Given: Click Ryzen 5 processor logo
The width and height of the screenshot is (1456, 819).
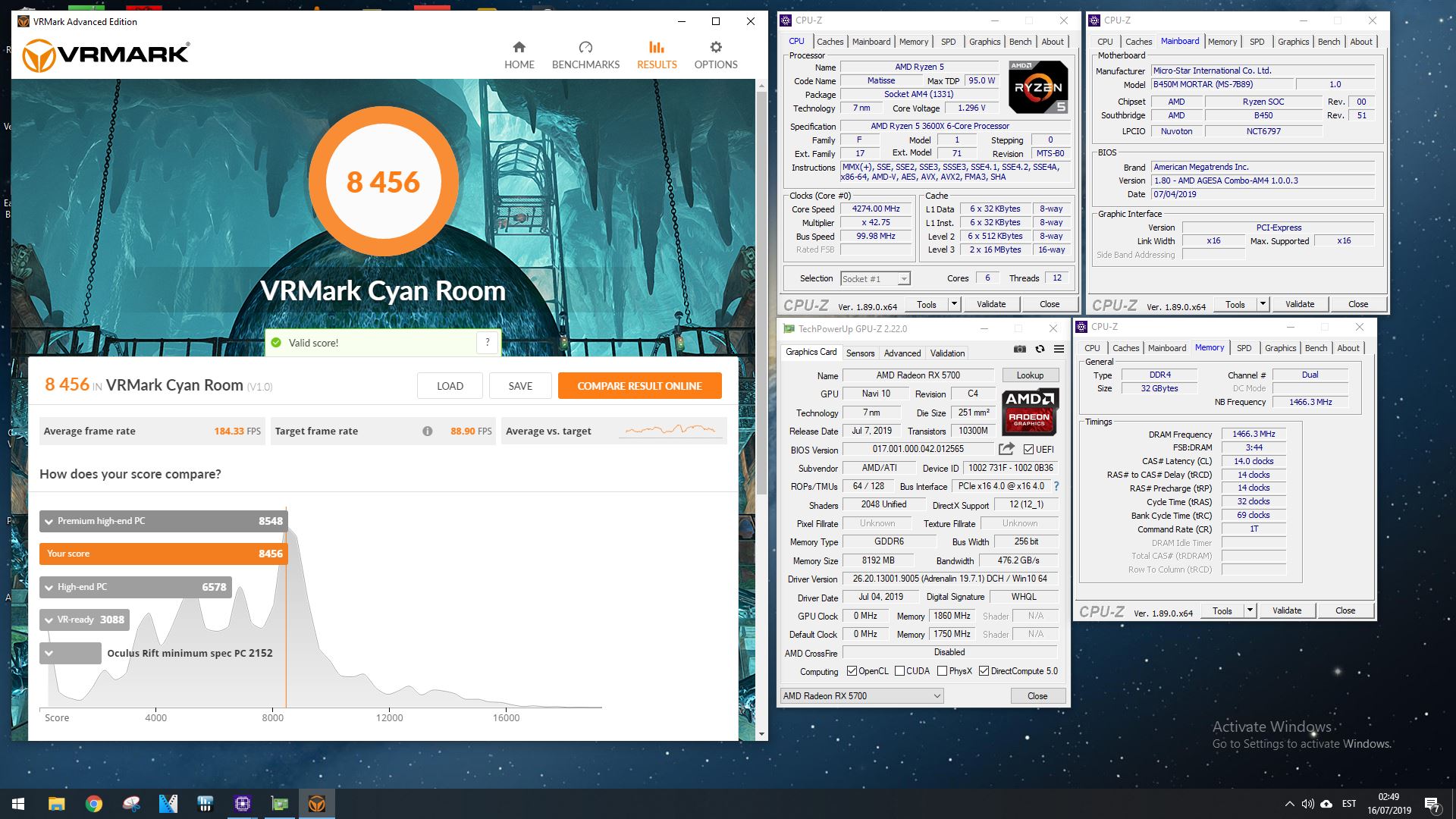Looking at the screenshot, I should (x=1039, y=87).
